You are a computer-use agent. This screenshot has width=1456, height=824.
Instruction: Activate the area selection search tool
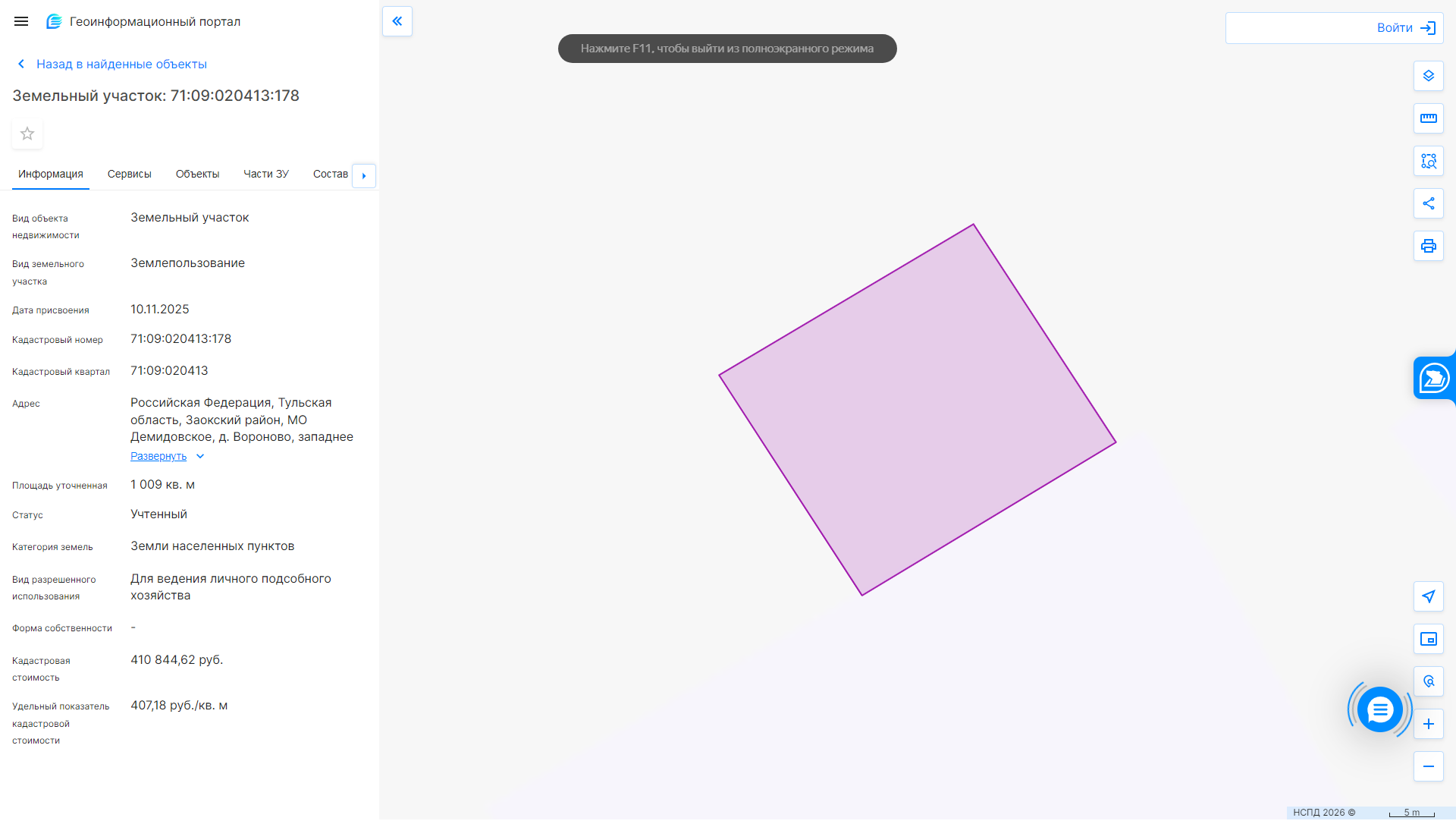1428,161
